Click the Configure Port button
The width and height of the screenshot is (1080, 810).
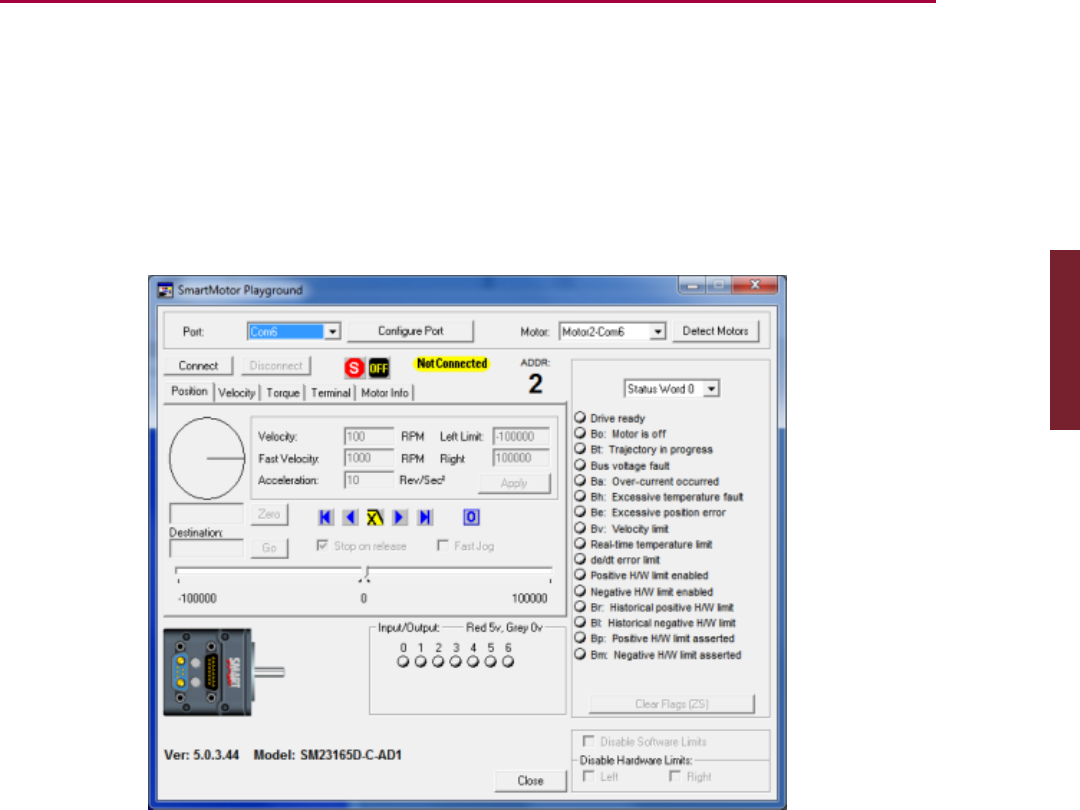click(x=411, y=331)
